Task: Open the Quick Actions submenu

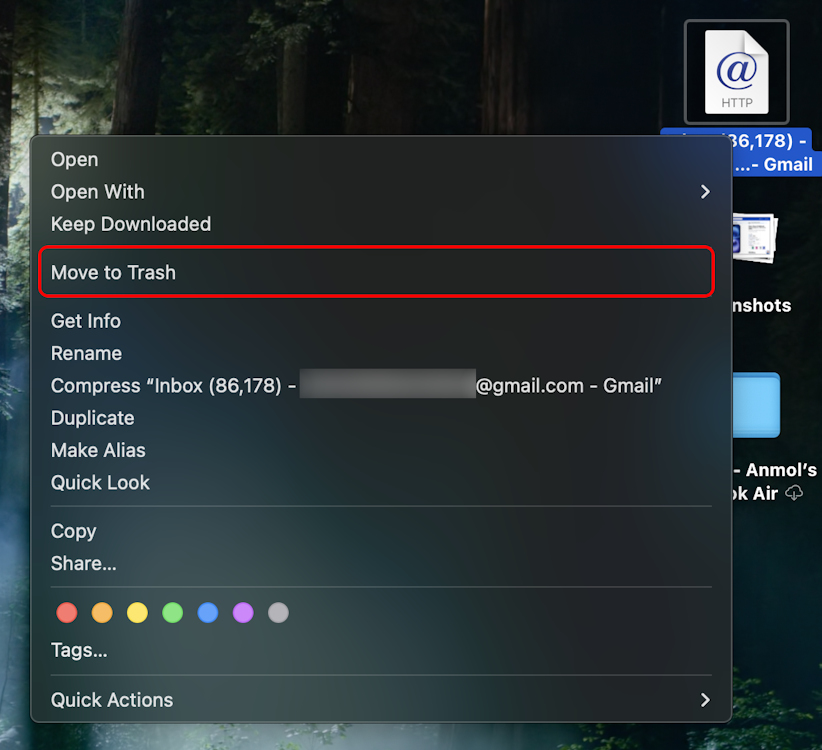Action: (381, 700)
